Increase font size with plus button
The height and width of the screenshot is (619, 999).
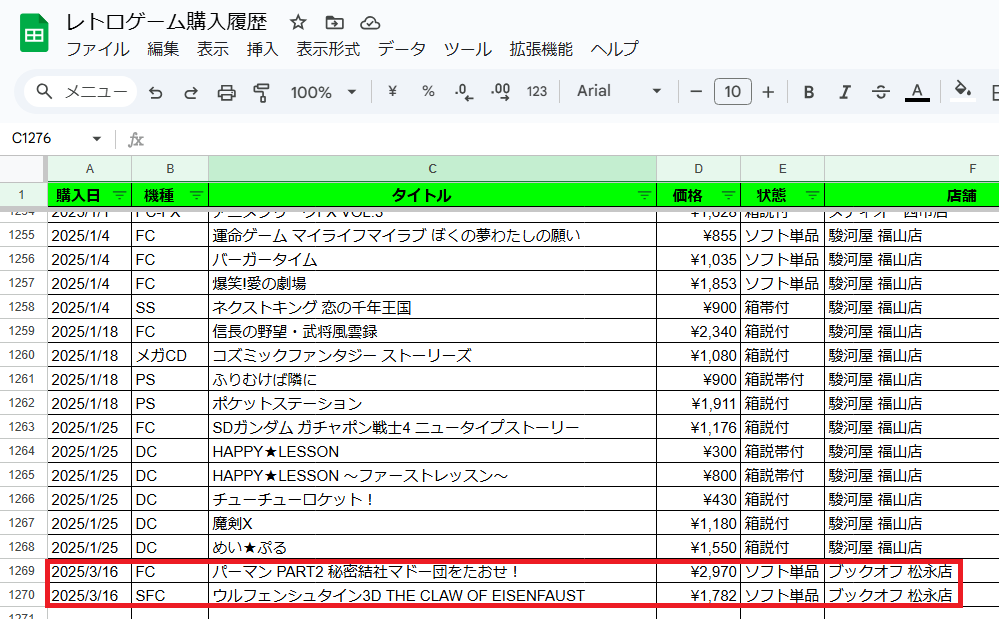768,92
